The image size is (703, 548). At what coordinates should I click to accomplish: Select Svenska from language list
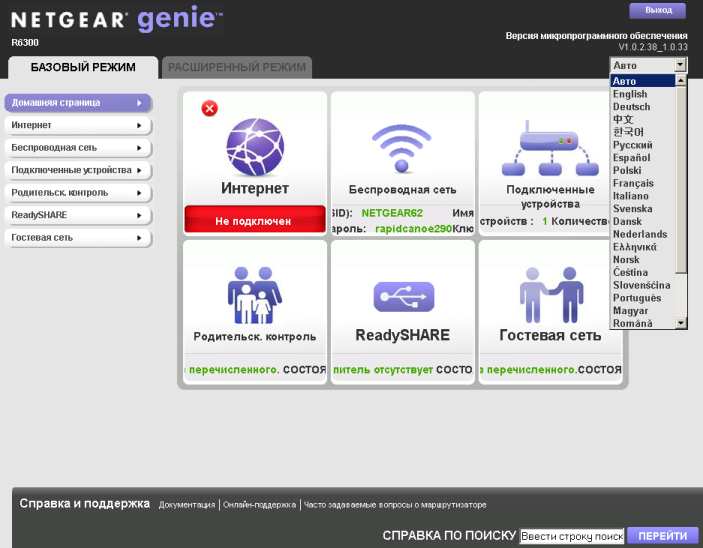click(643, 209)
